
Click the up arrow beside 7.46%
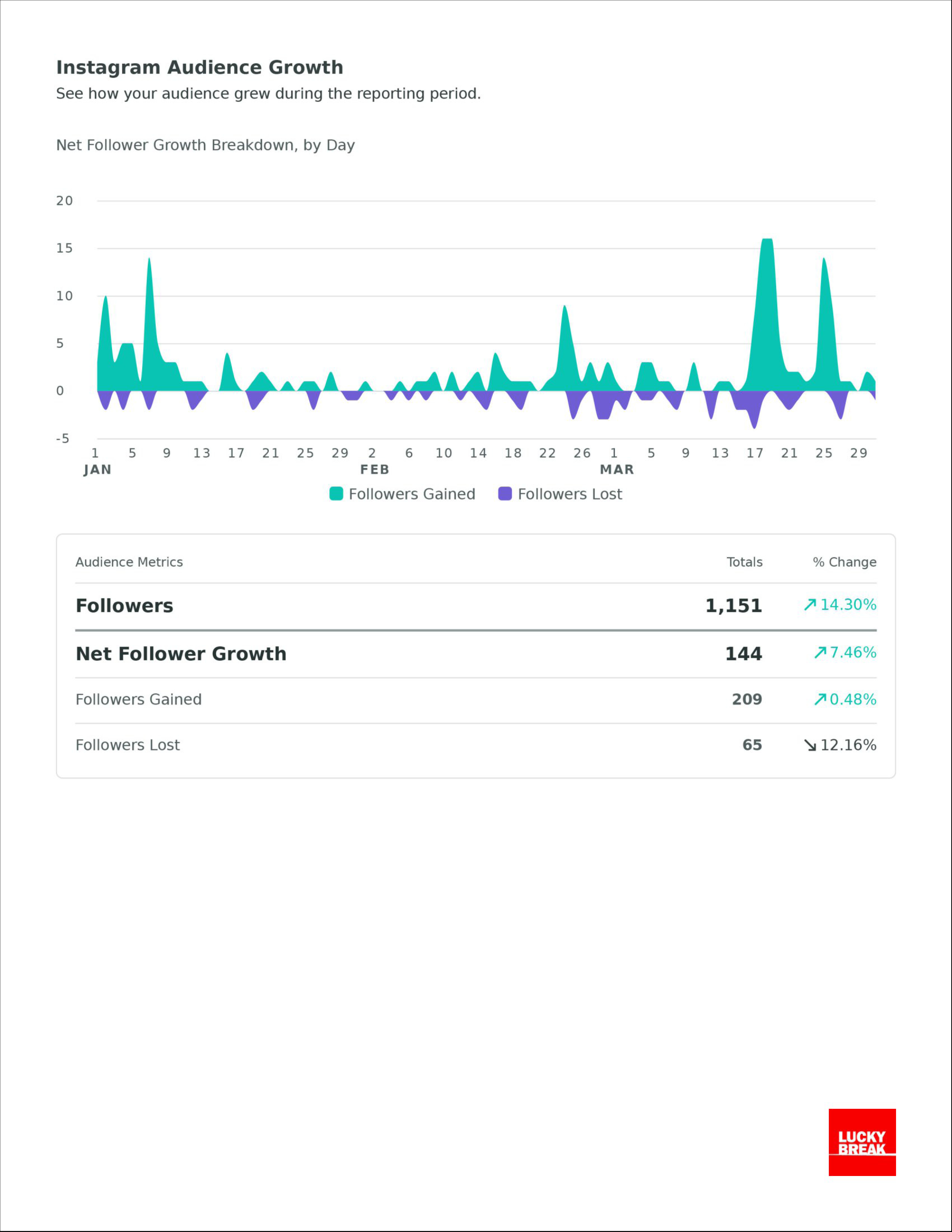point(820,653)
